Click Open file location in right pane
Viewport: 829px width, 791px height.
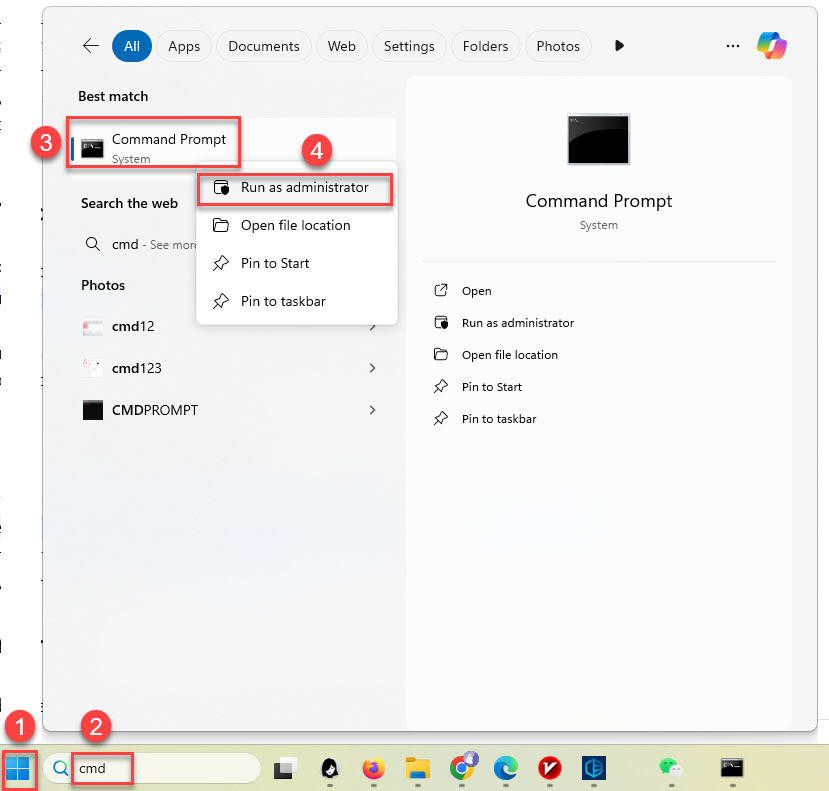point(509,355)
